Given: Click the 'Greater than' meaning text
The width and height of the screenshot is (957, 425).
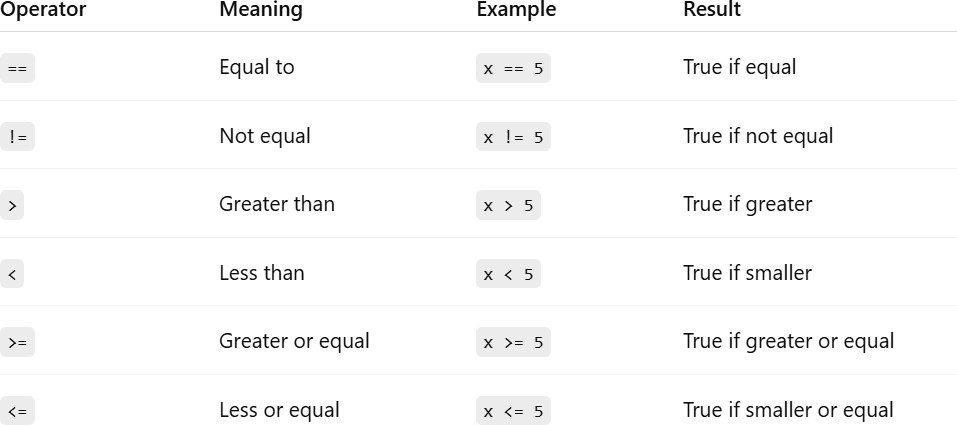Looking at the screenshot, I should tap(277, 204).
